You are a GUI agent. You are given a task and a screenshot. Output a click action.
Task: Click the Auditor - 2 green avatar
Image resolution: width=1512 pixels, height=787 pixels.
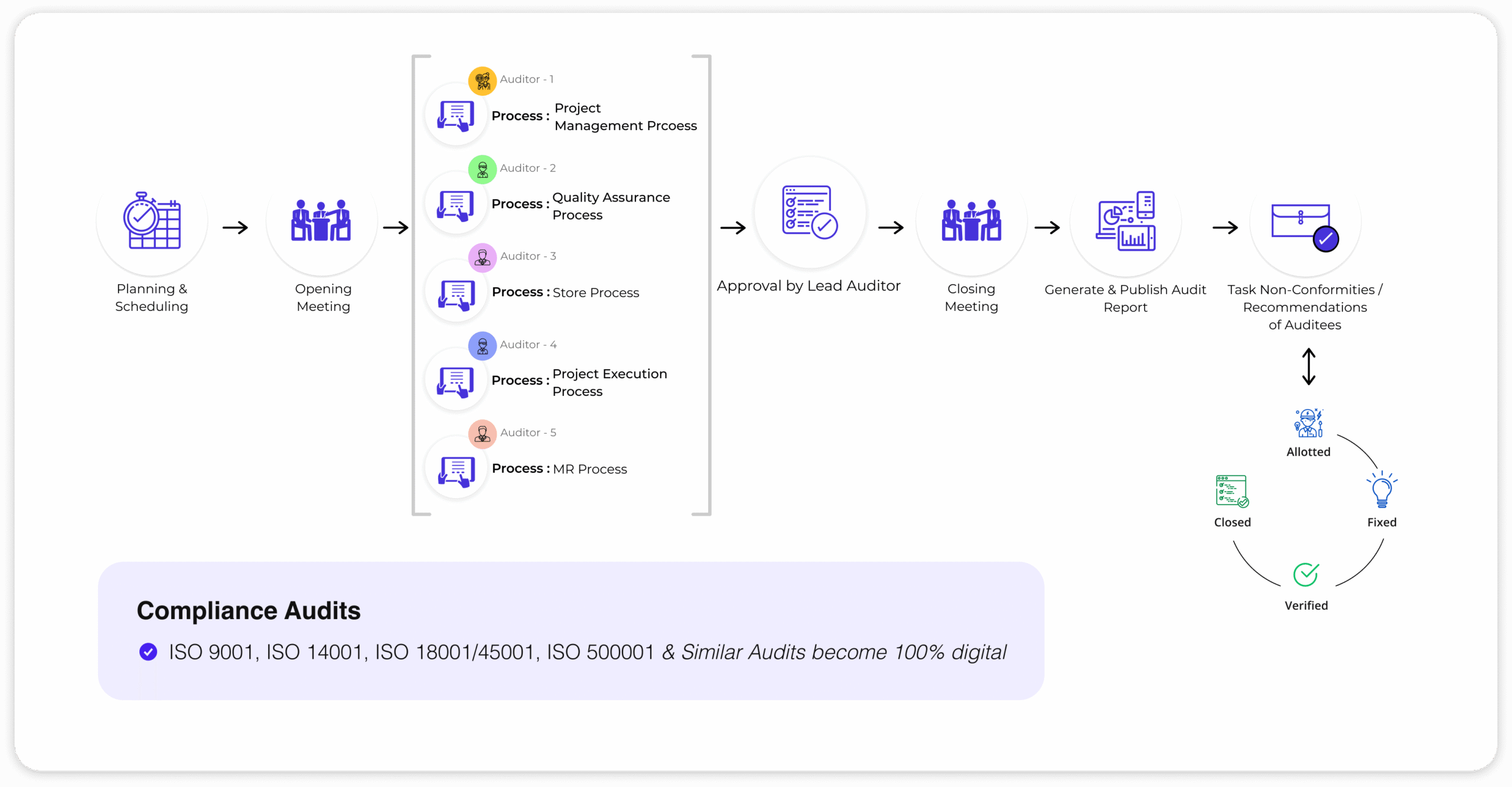tap(483, 170)
